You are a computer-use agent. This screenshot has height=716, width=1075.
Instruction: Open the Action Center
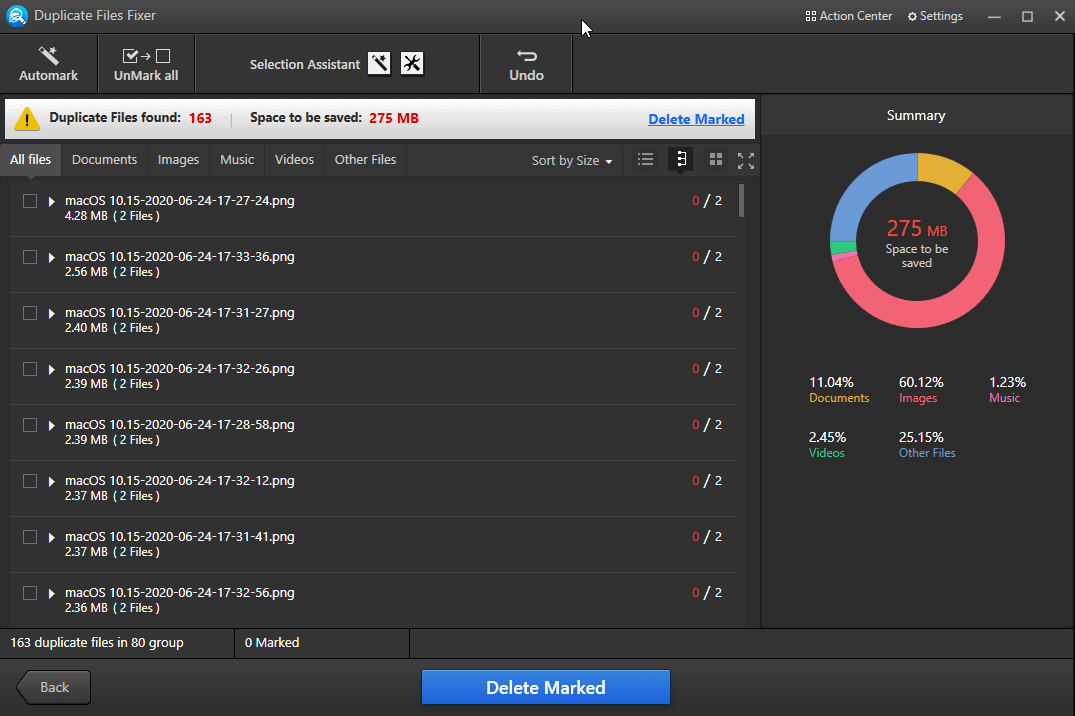click(847, 15)
